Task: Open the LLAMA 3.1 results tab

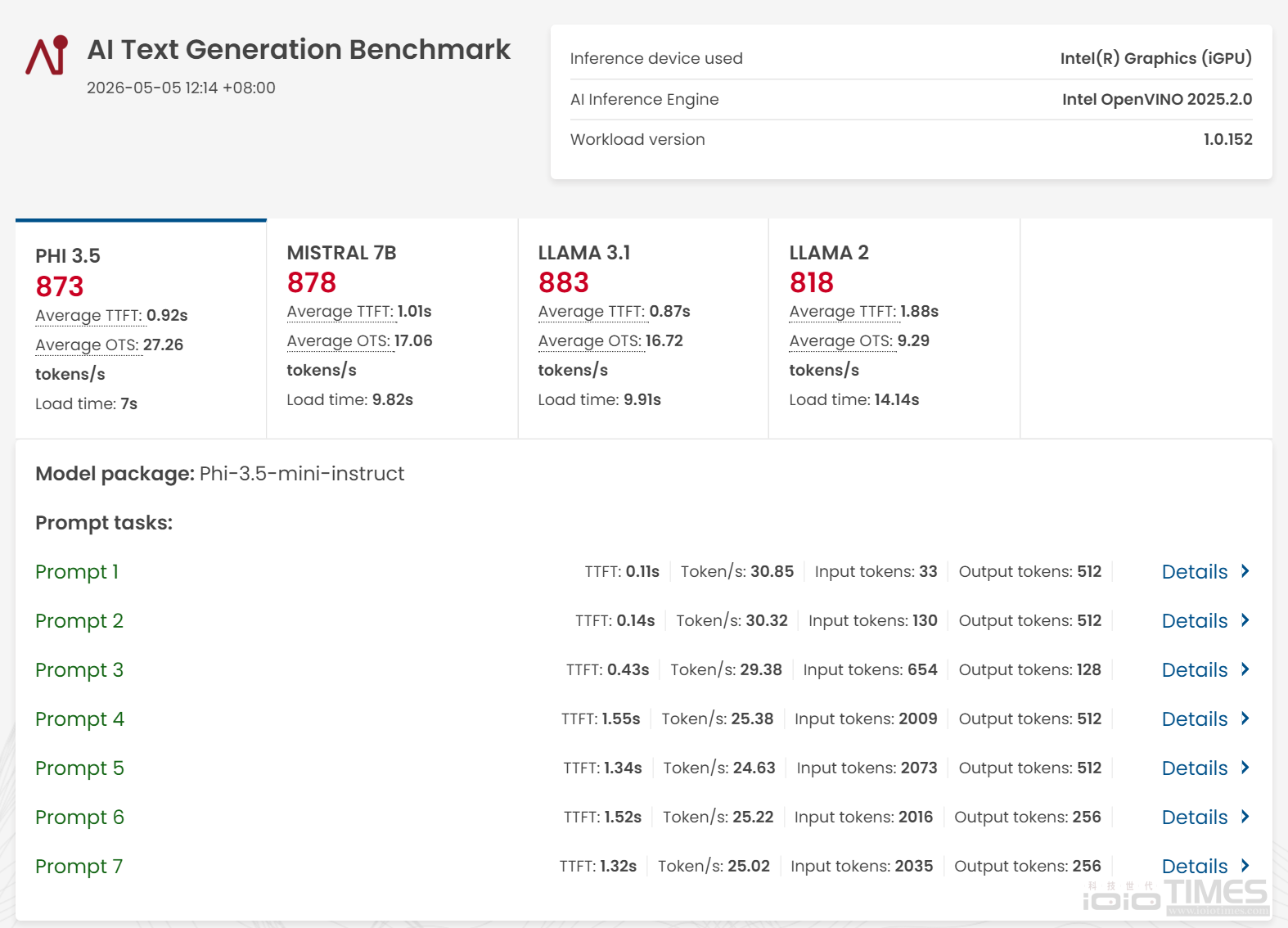Action: click(643, 329)
